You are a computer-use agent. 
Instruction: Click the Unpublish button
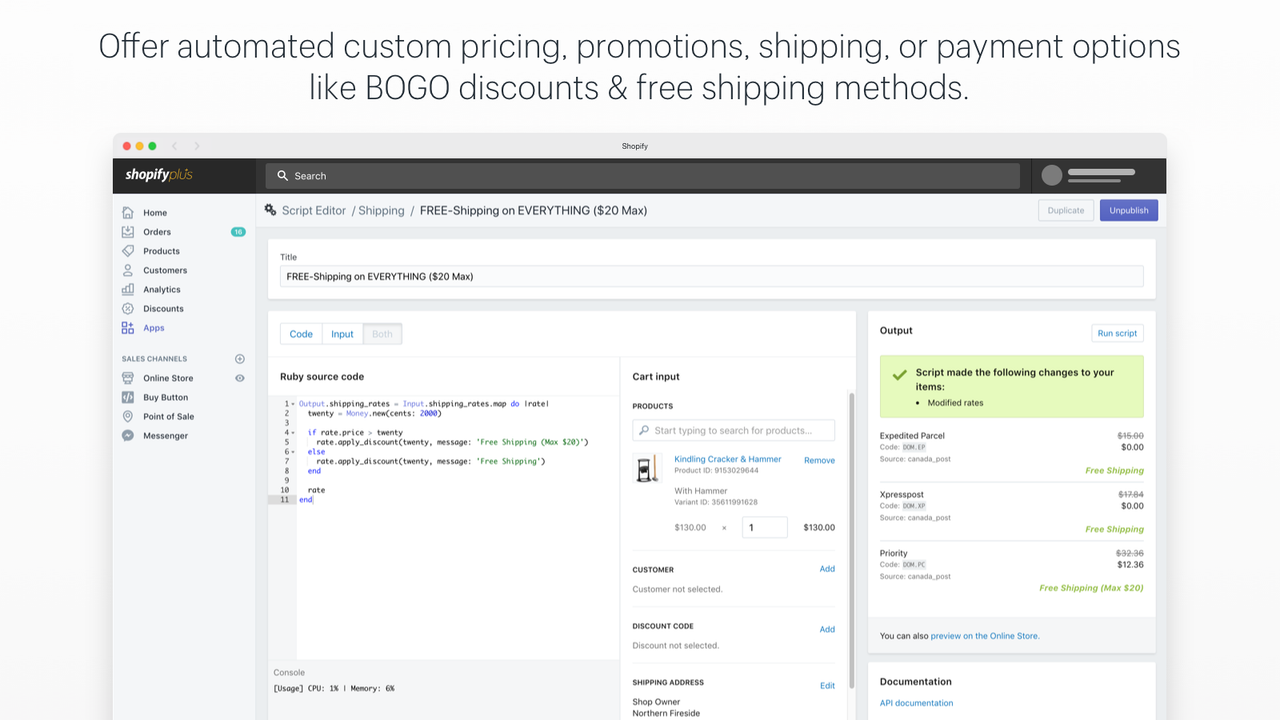tap(1128, 210)
